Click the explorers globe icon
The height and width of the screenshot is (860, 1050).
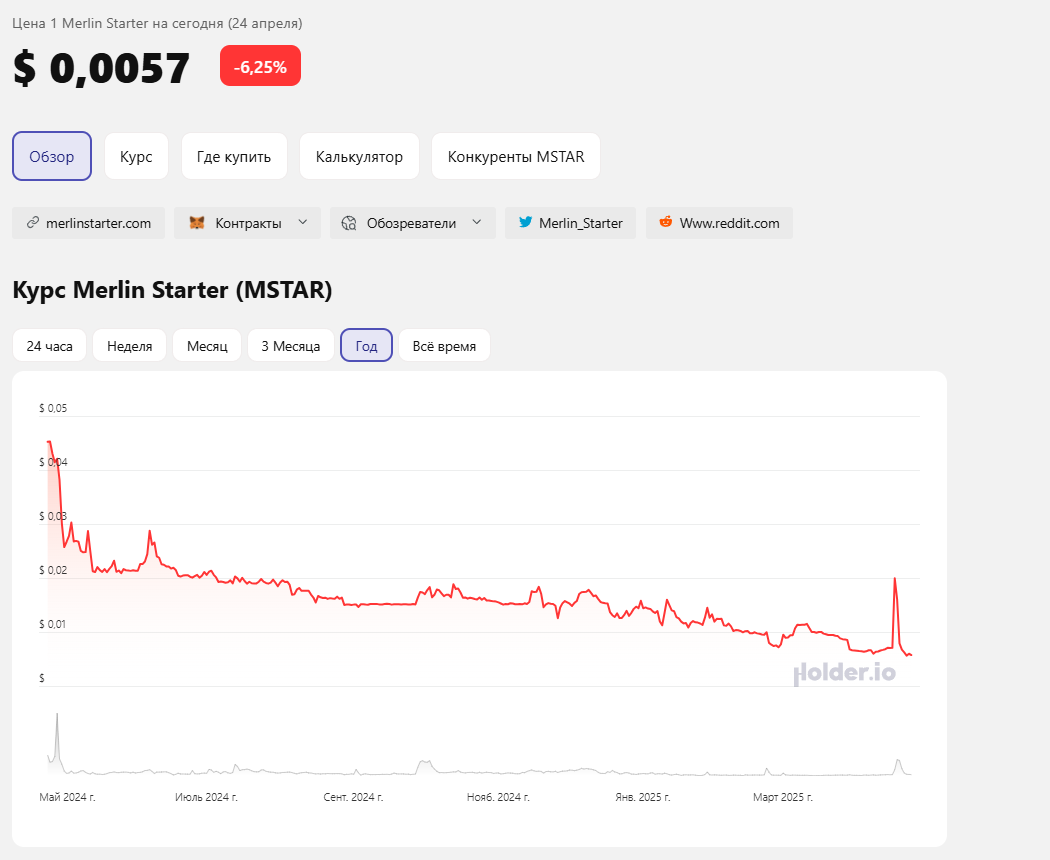349,223
